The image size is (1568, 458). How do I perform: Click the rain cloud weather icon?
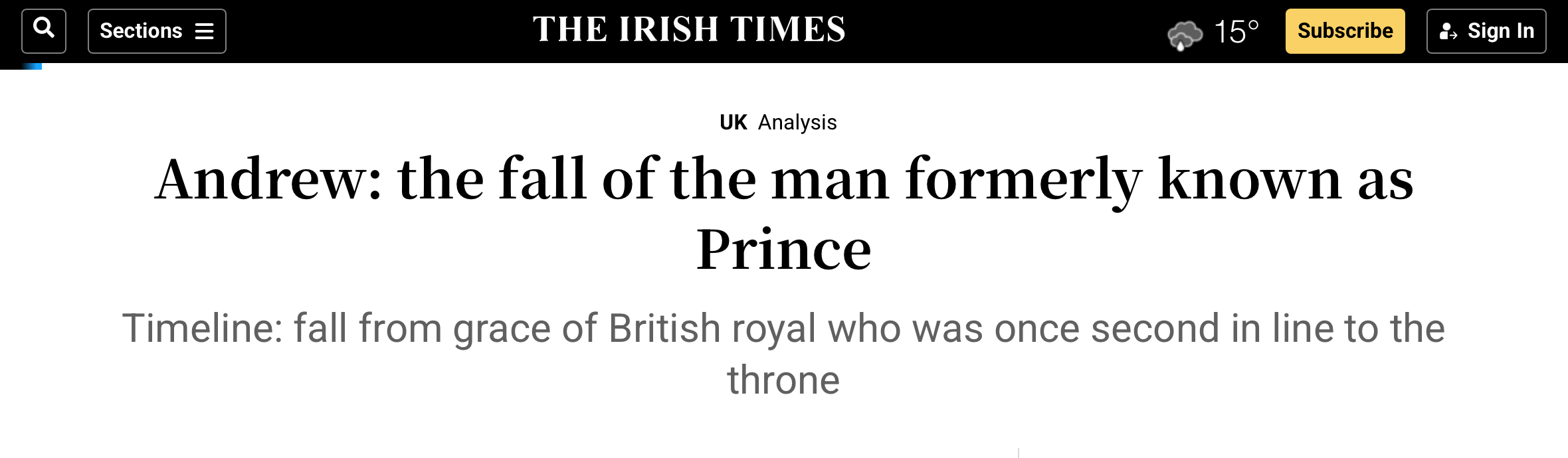coord(1185,35)
